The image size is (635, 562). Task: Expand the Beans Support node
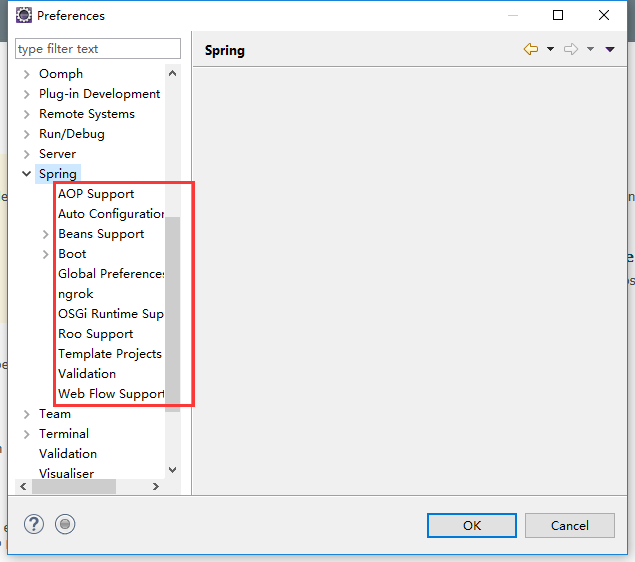45,234
